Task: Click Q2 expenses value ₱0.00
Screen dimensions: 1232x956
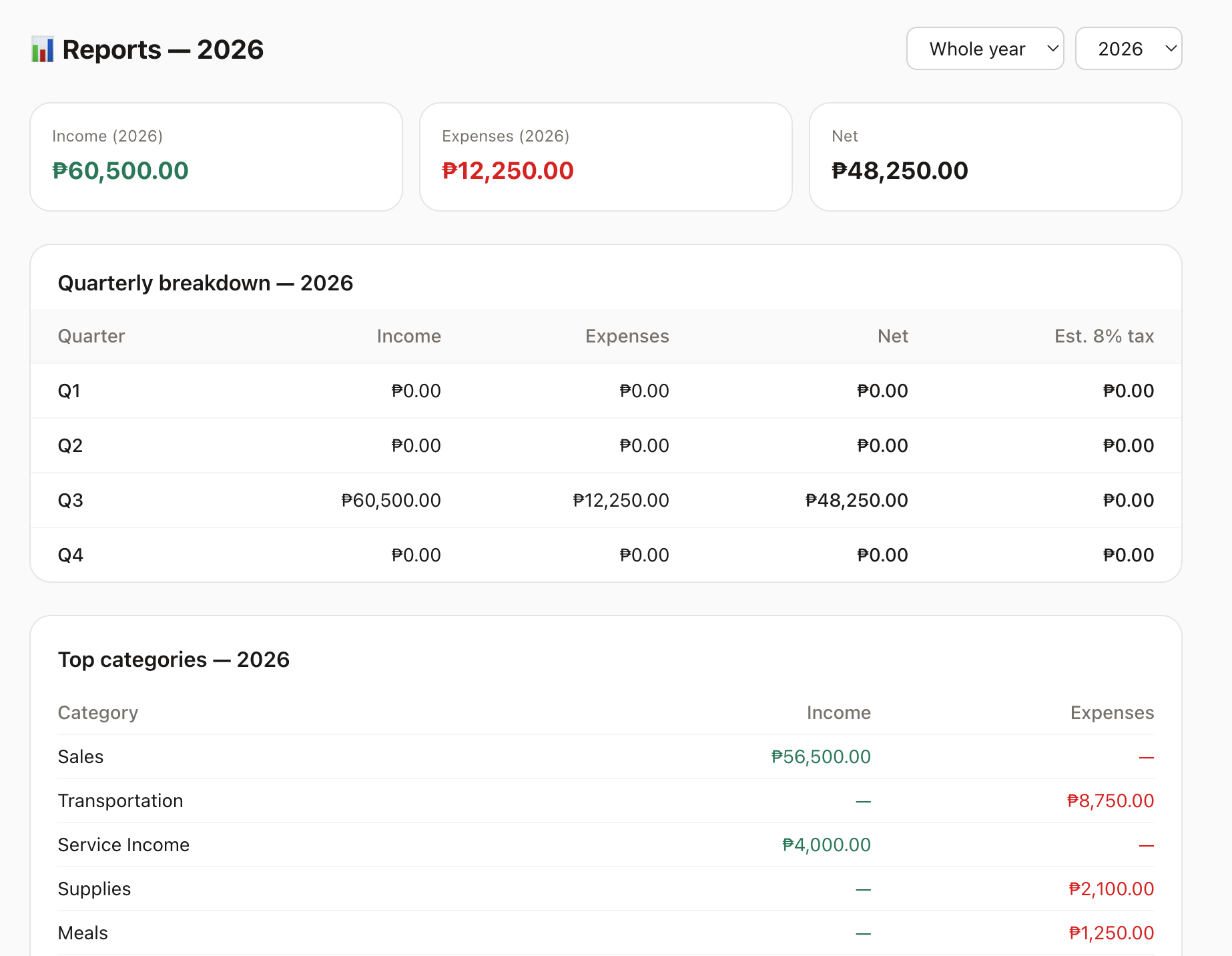Action: coord(645,445)
